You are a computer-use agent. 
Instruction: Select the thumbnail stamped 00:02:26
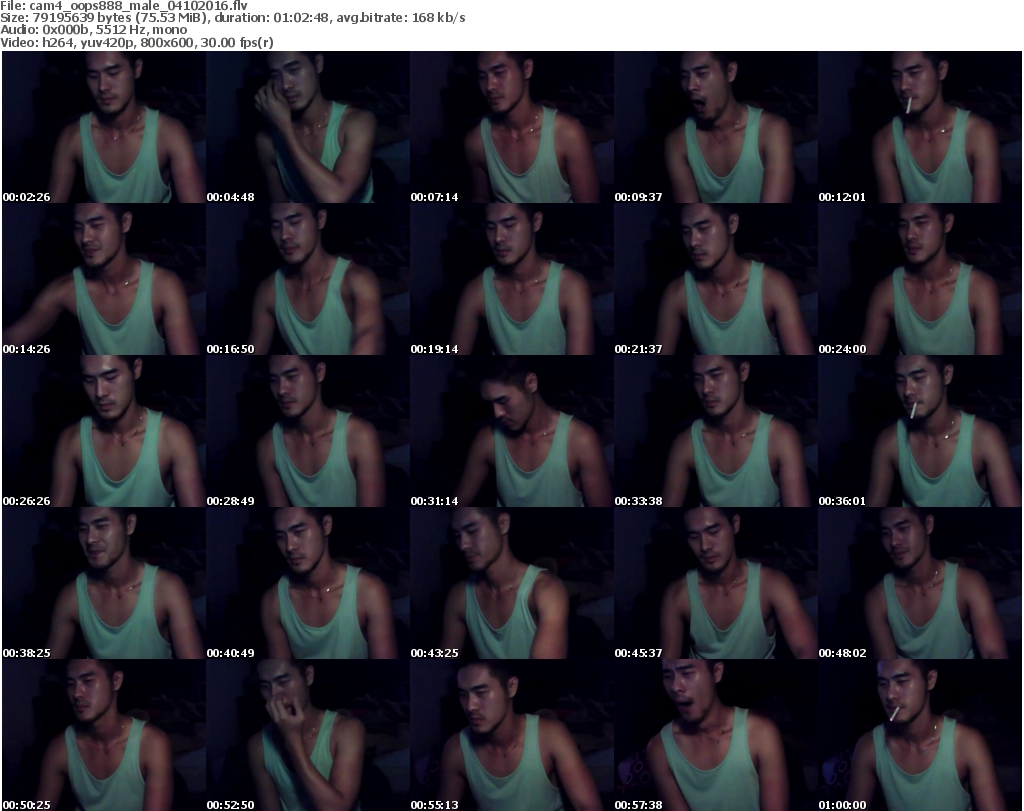(104, 127)
